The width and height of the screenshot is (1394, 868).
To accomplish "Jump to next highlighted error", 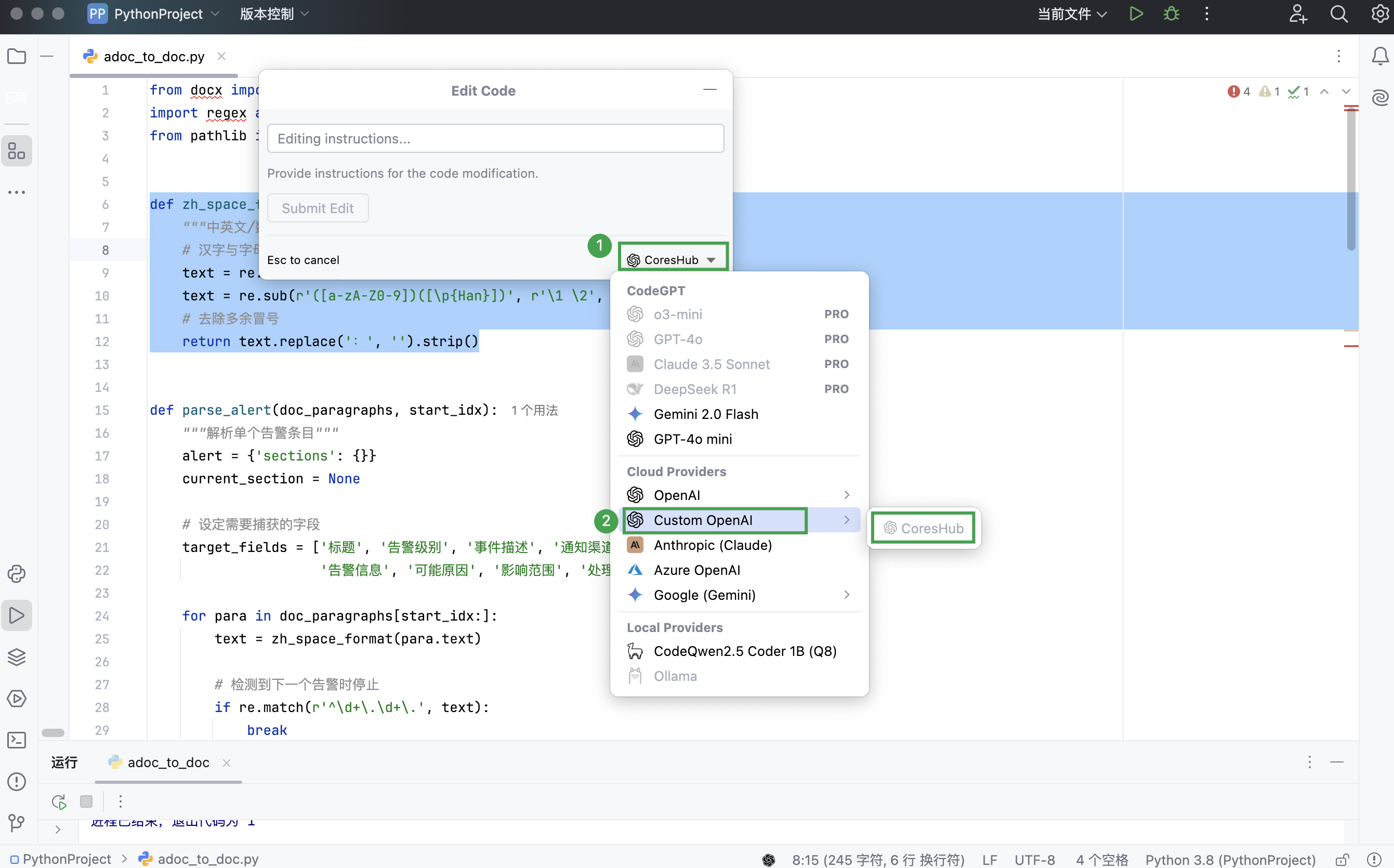I will pyautogui.click(x=1346, y=92).
